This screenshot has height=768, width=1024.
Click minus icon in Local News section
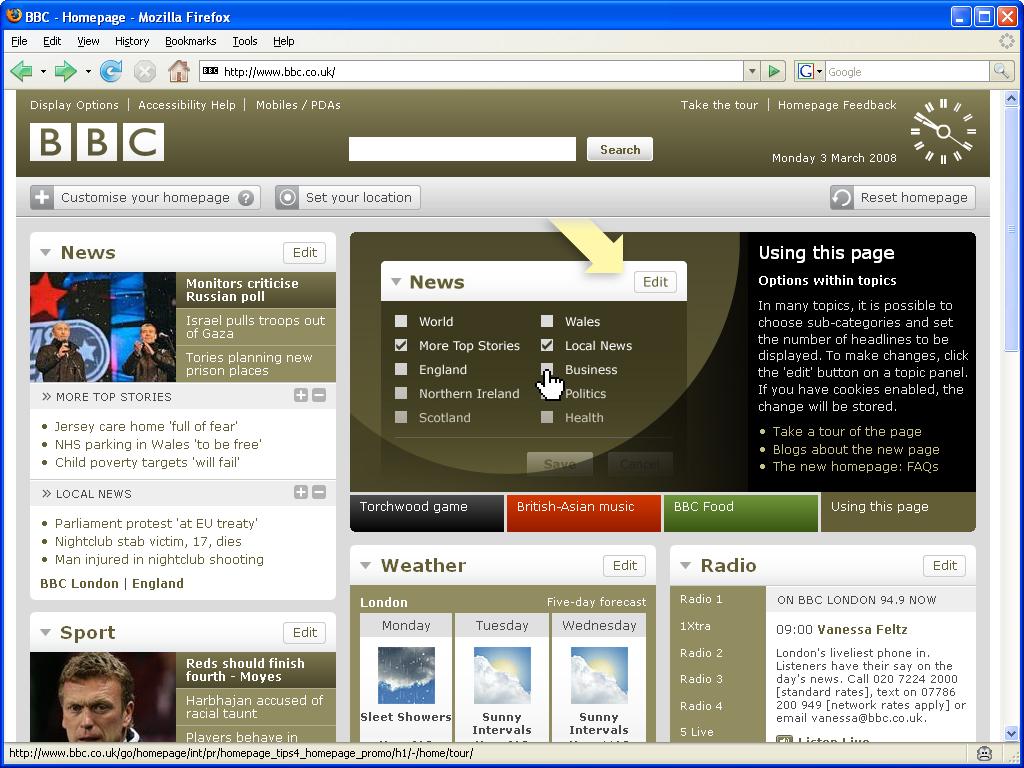coord(319,492)
